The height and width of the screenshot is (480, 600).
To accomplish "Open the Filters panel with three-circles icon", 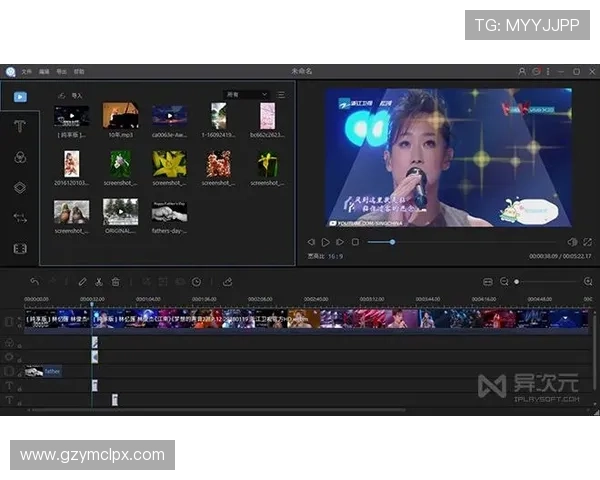I will tap(20, 157).
